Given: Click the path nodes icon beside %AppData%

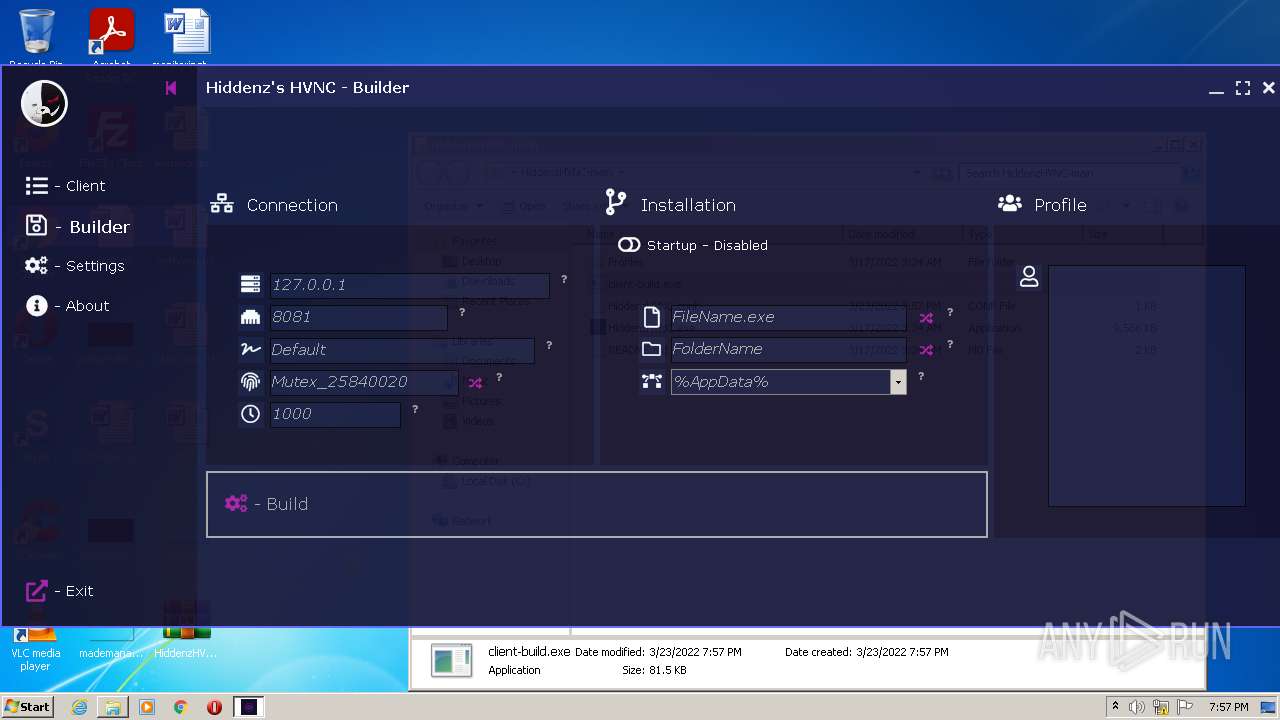Looking at the screenshot, I should [652, 381].
